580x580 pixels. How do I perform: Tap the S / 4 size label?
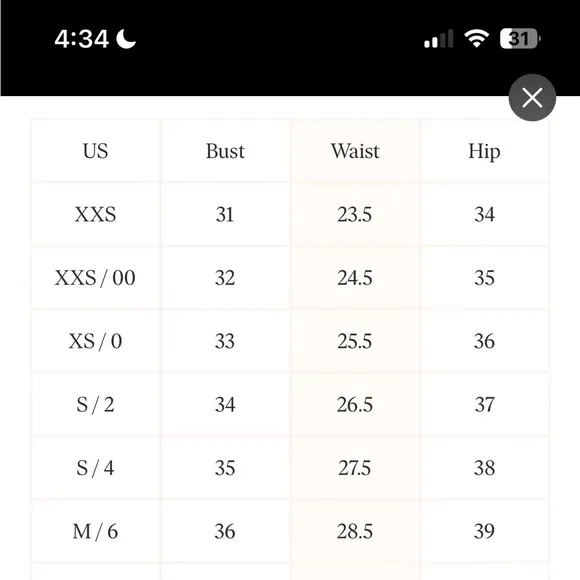point(95,468)
